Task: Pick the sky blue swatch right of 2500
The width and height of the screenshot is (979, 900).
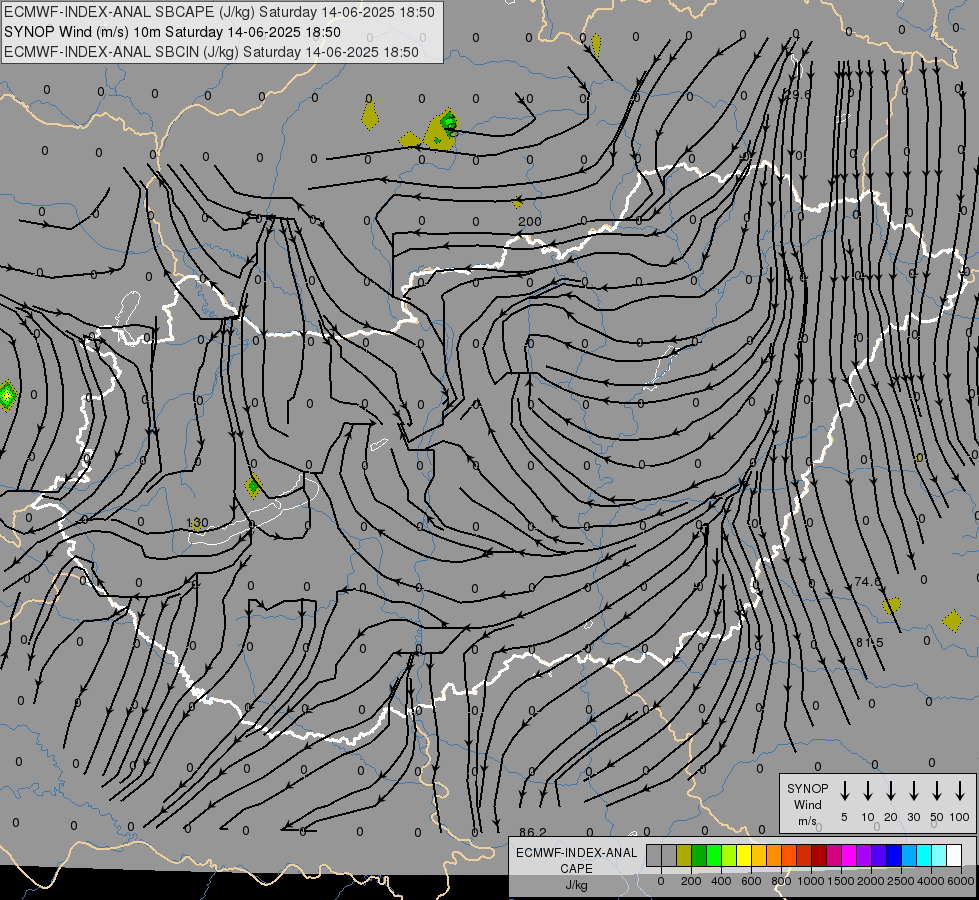Action: [909, 855]
